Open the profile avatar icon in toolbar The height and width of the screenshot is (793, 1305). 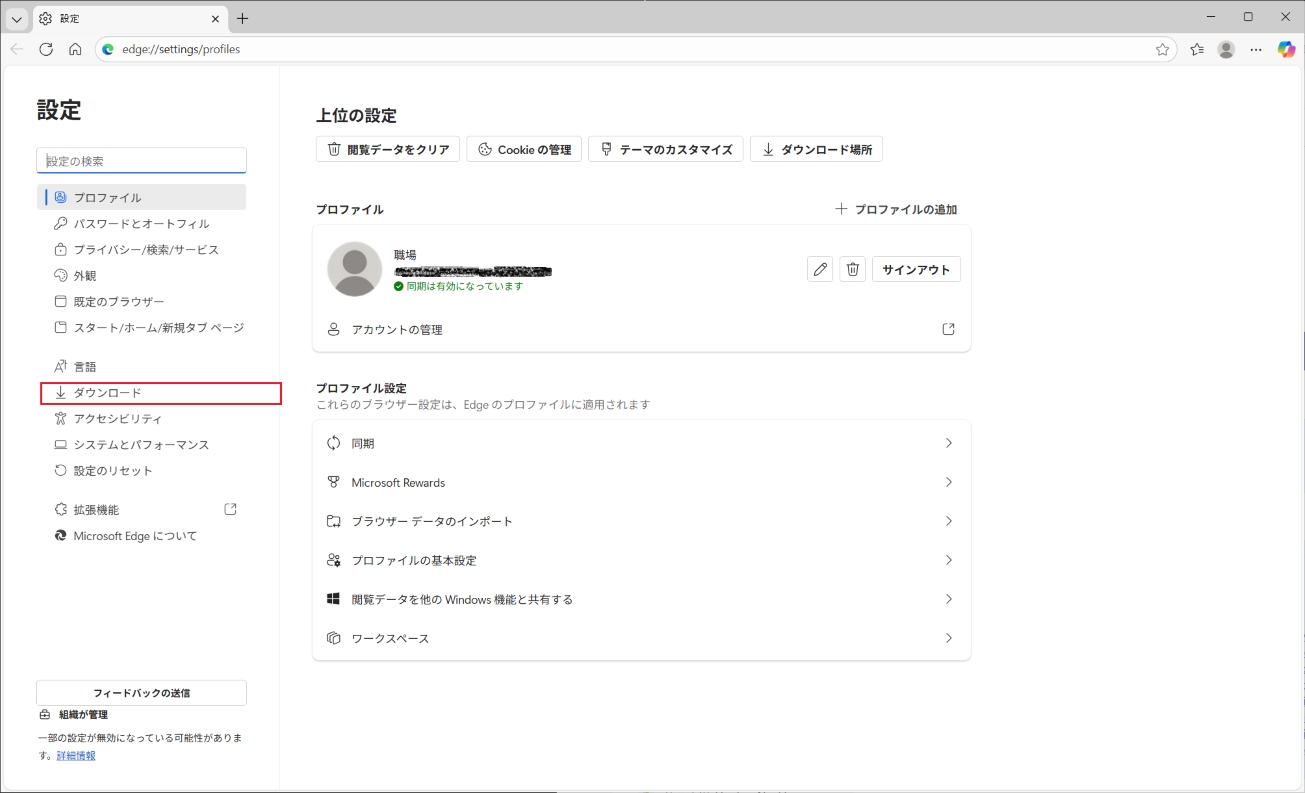tap(1226, 49)
